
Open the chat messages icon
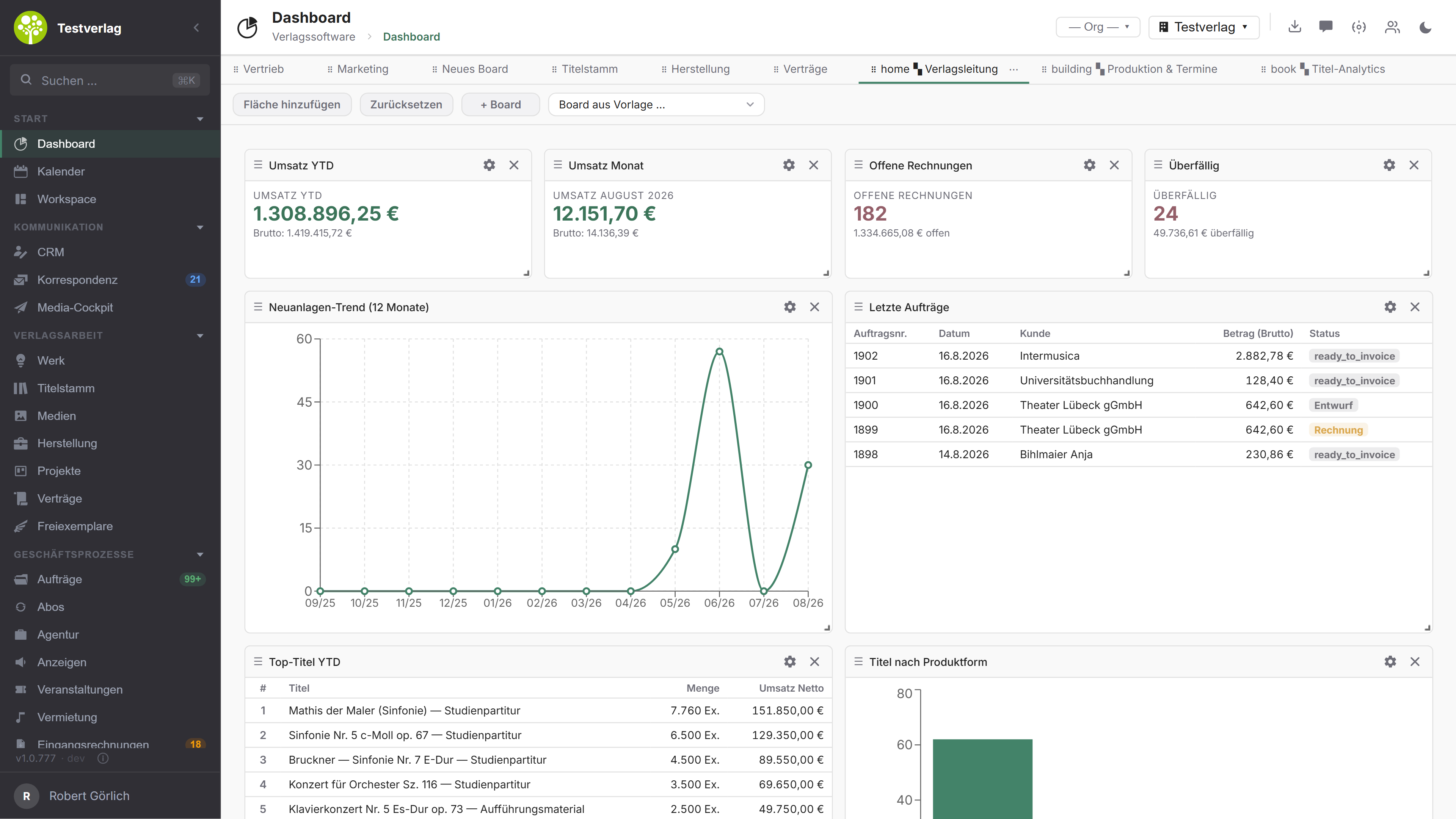[1326, 27]
